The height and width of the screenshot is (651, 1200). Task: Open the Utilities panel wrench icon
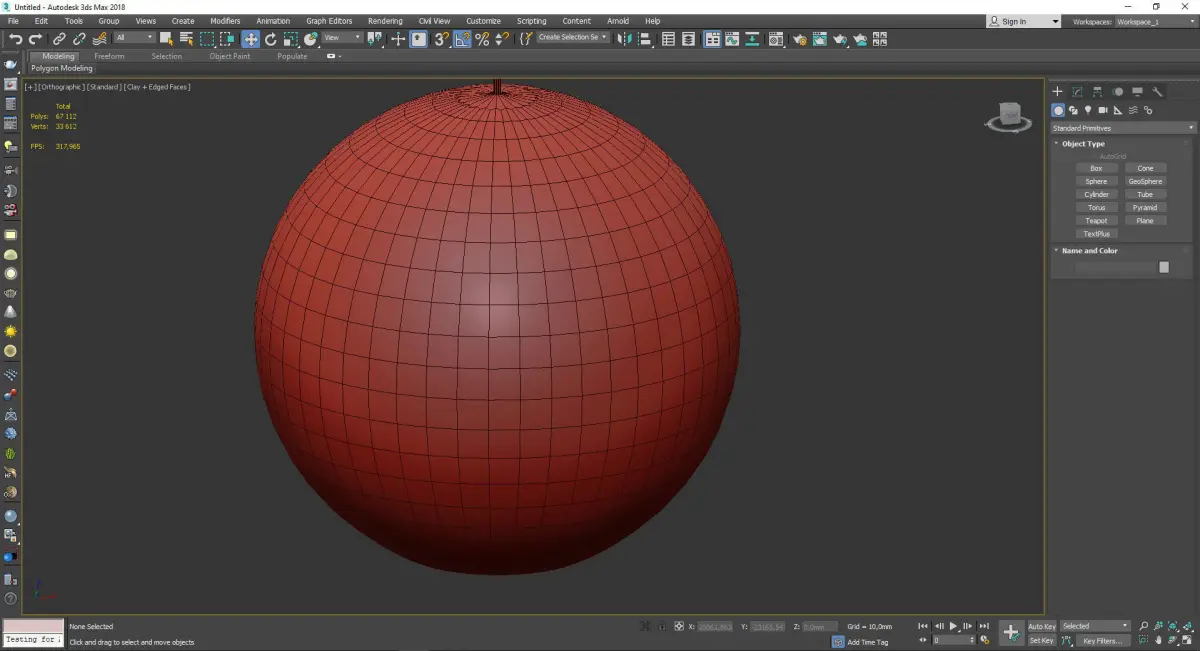coord(1158,91)
